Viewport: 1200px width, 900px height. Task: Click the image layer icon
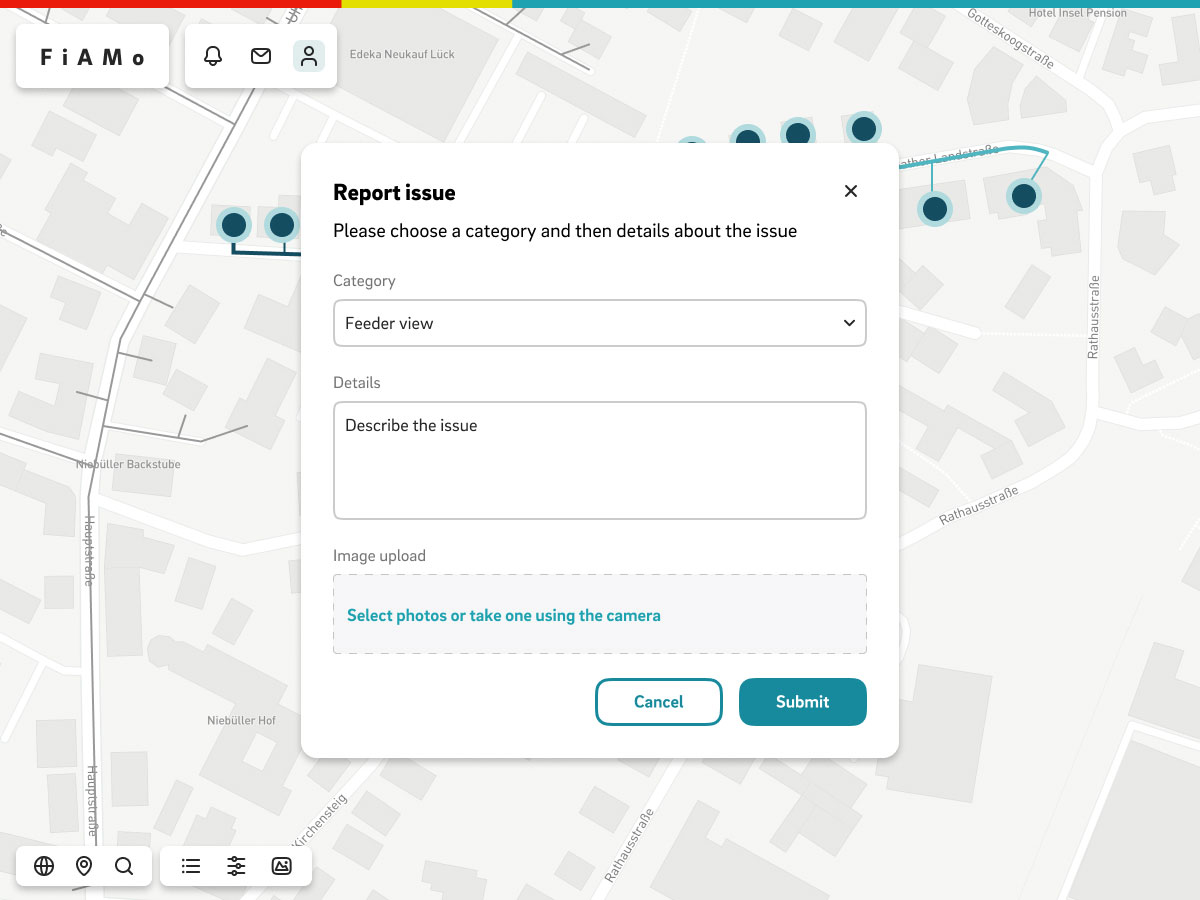282,866
